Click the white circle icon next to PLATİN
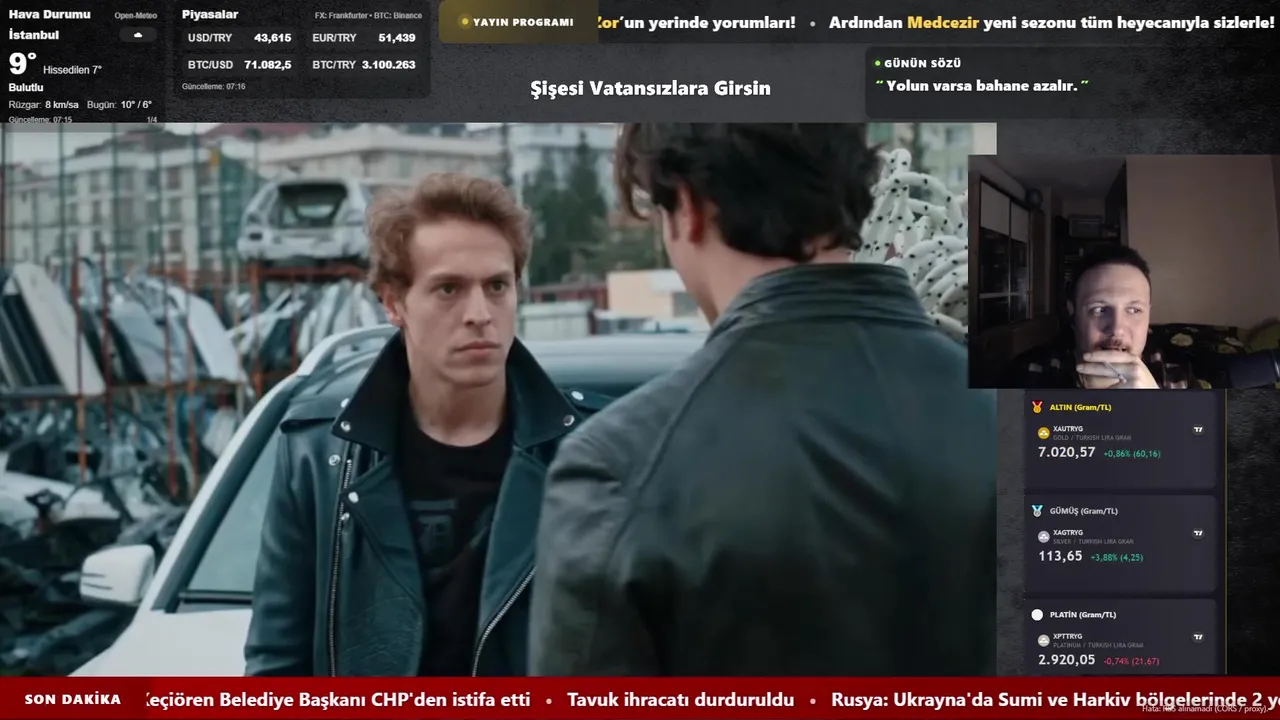 (x=1037, y=615)
